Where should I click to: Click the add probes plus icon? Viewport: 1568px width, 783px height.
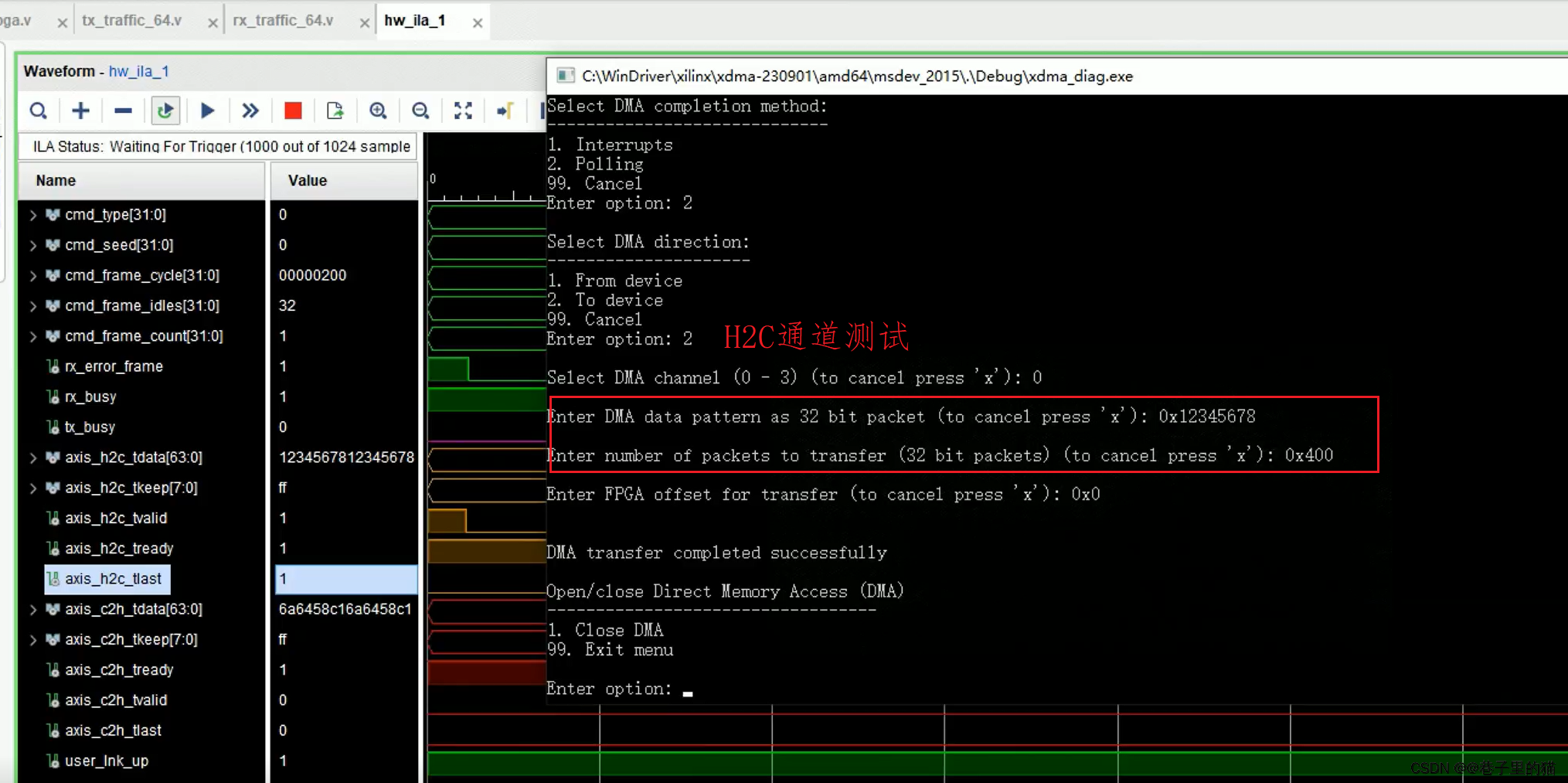click(x=80, y=111)
